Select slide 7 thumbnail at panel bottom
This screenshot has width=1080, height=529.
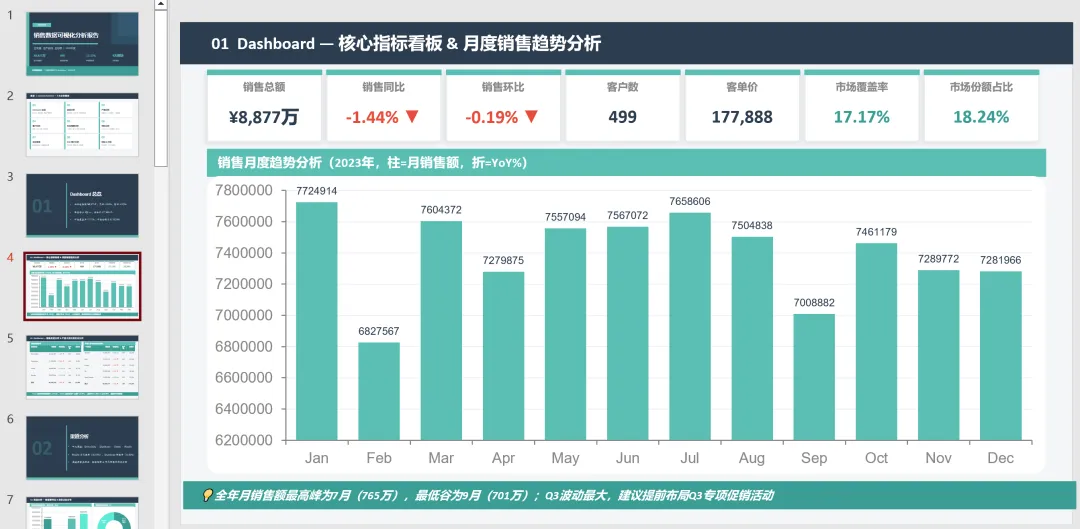[x=82, y=512]
